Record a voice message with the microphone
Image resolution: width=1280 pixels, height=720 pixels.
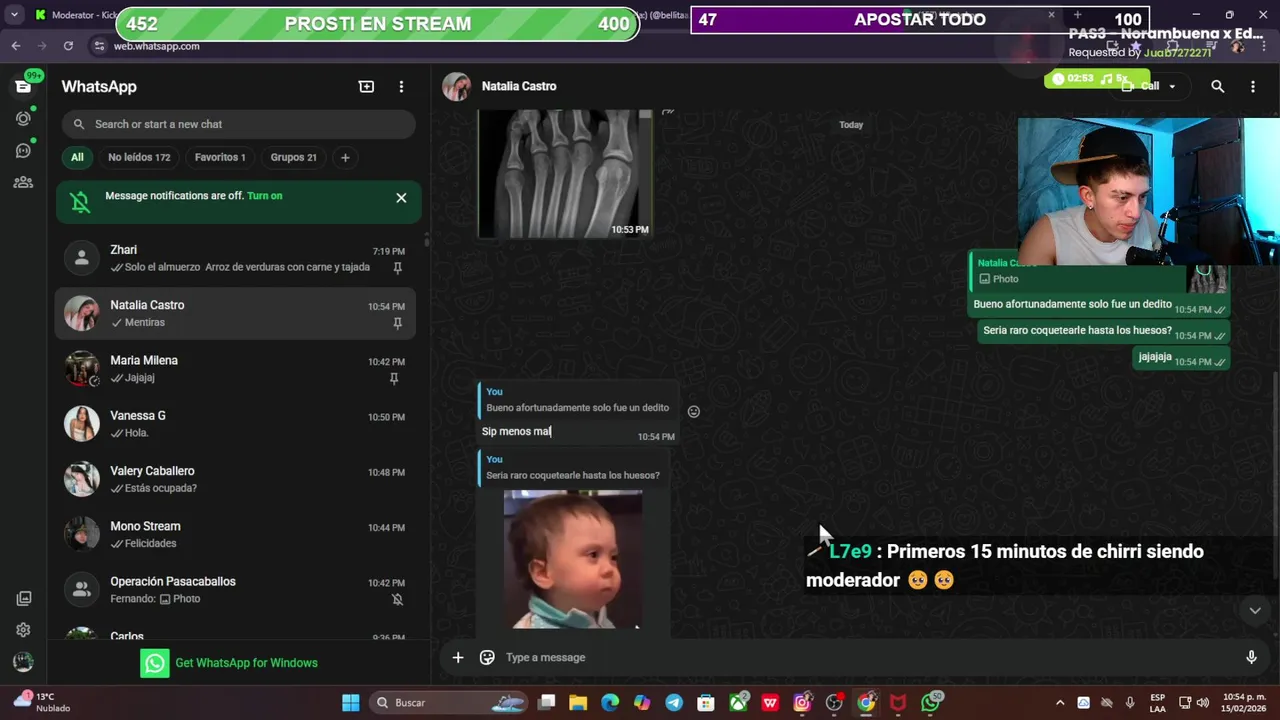(x=1251, y=657)
